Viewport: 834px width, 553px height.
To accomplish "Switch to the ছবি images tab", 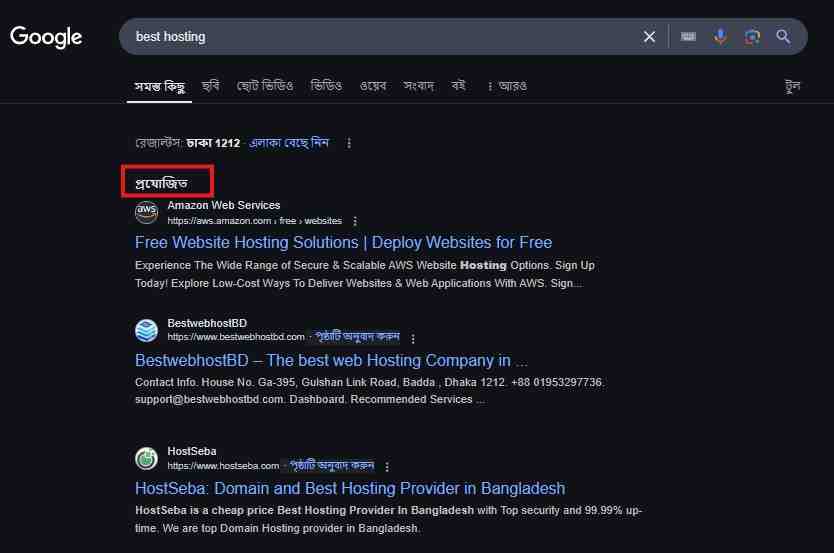I will [211, 86].
